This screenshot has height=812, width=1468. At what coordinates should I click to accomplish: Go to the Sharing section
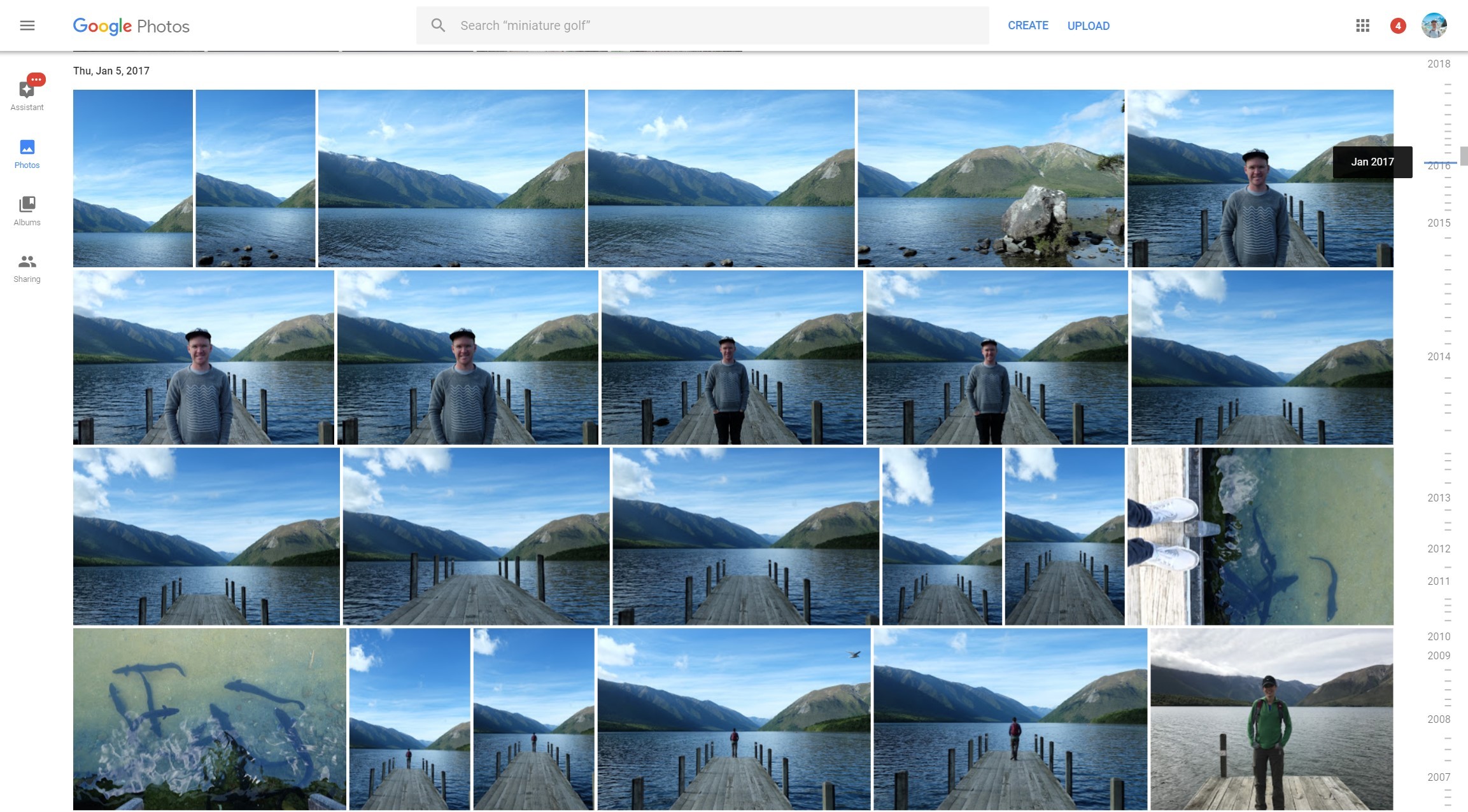(27, 268)
